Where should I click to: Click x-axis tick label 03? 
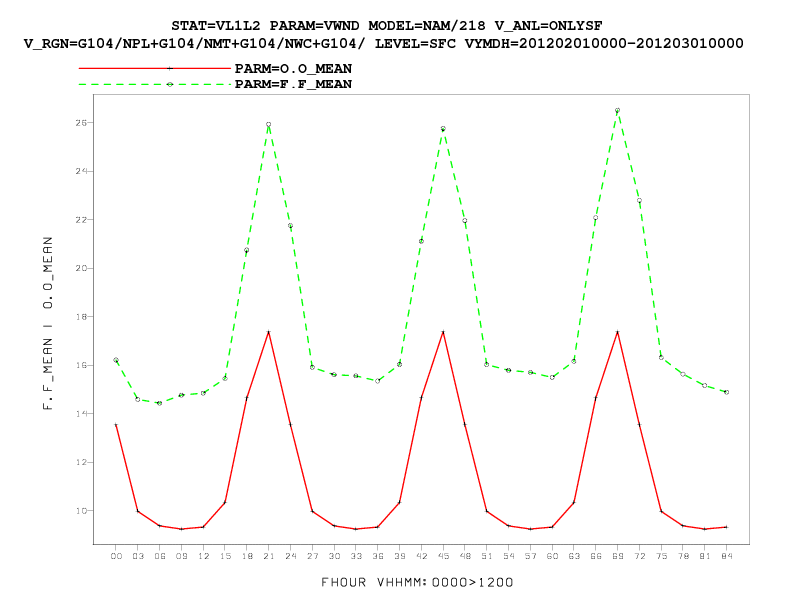pos(138,556)
